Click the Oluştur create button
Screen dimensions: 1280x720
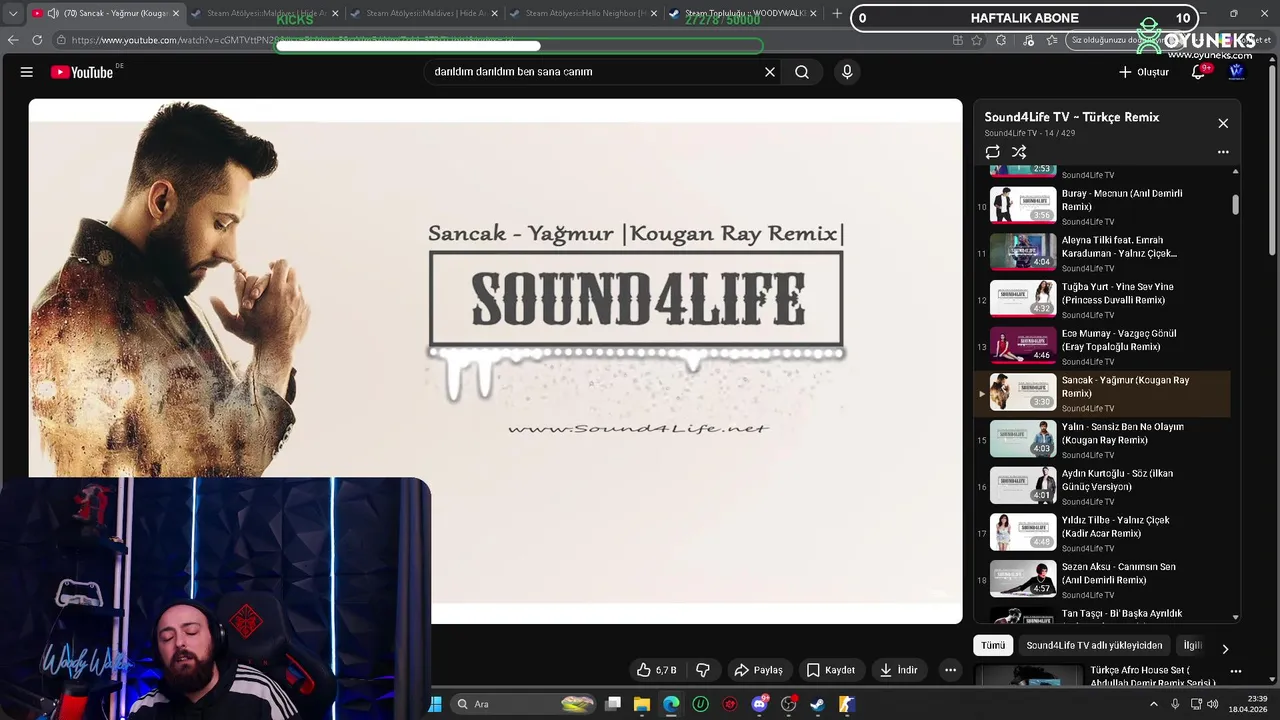coord(1143,72)
